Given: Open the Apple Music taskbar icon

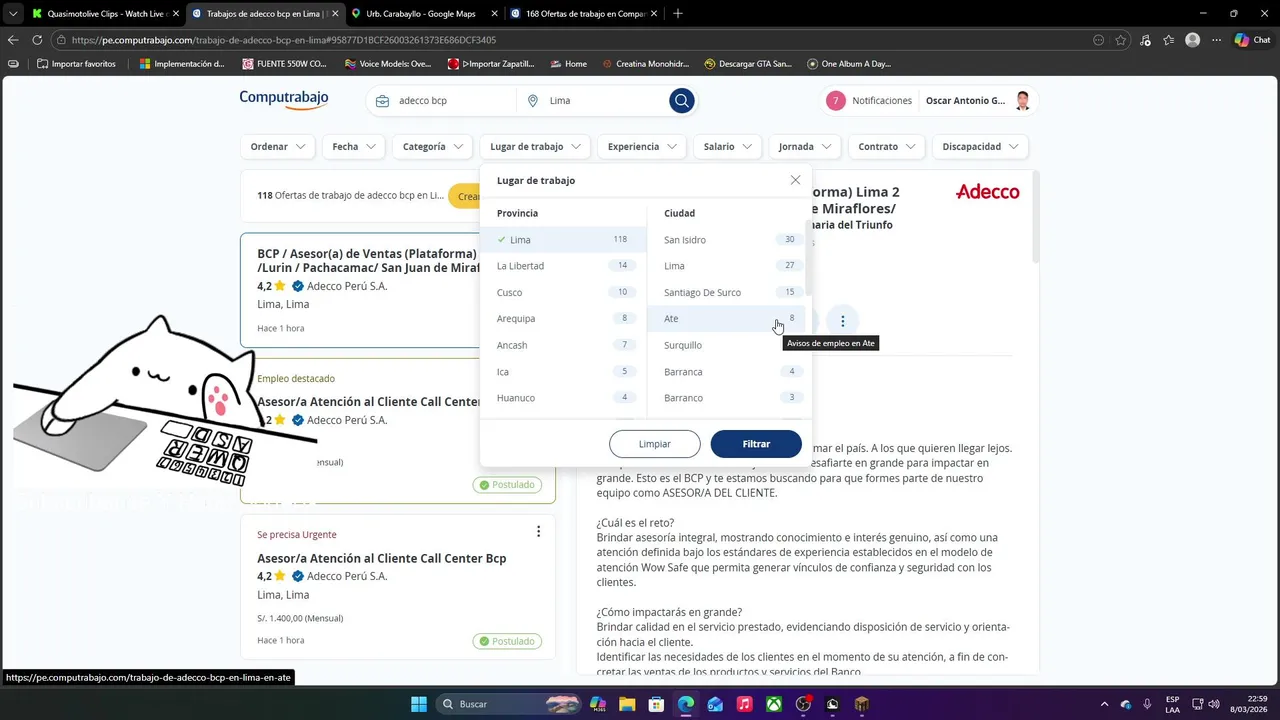Looking at the screenshot, I should pos(744,704).
